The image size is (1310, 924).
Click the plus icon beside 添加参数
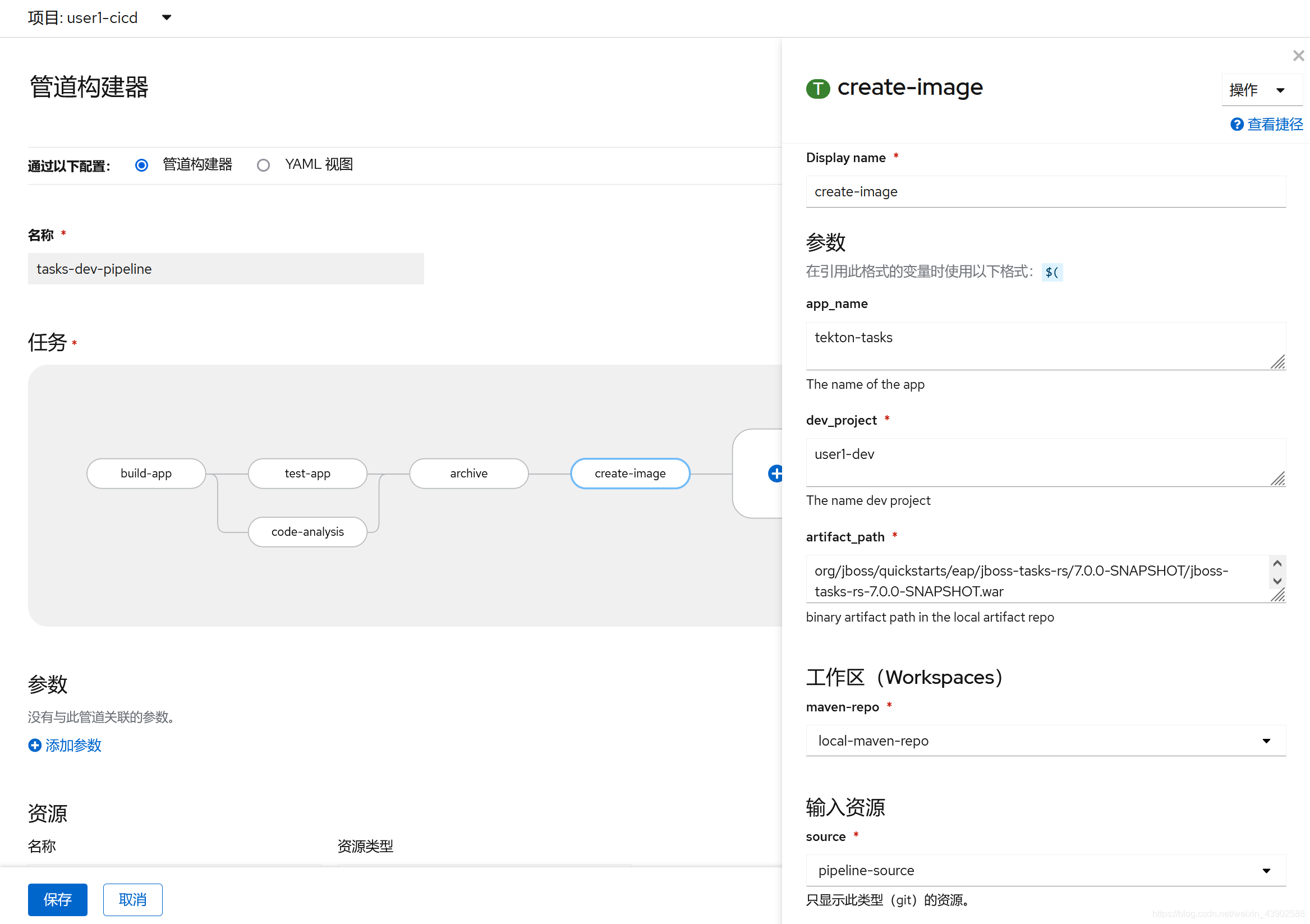click(x=35, y=745)
